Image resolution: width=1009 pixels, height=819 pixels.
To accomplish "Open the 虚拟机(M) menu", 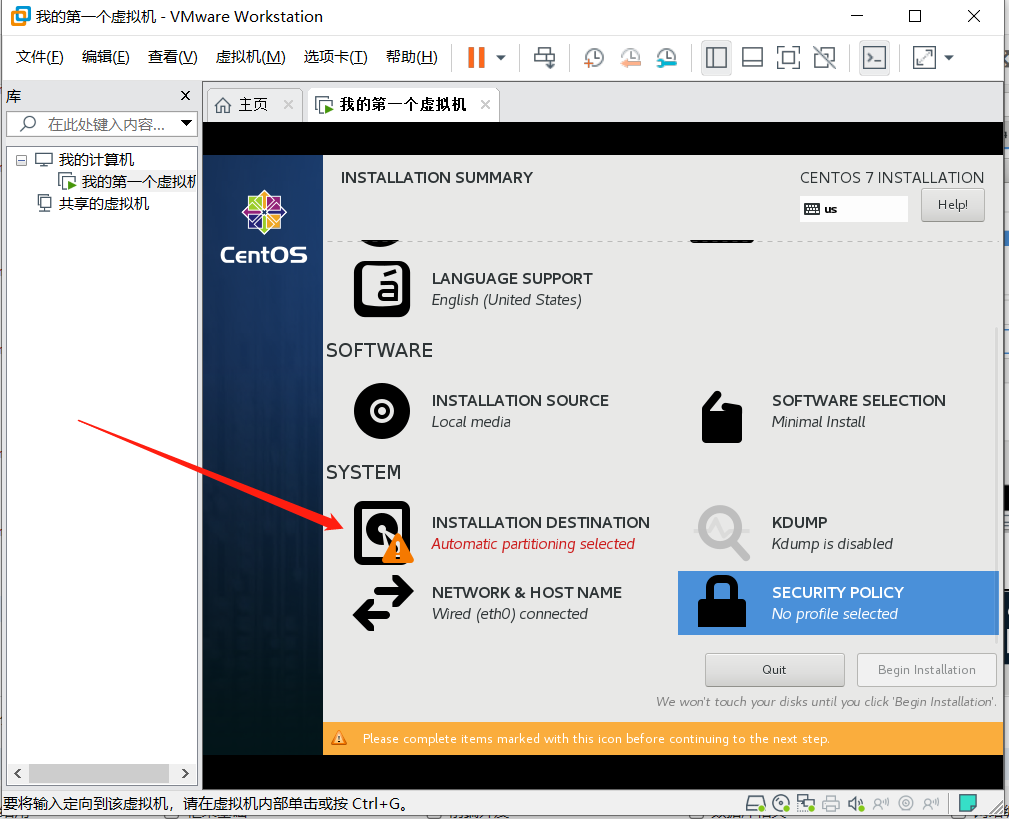I will 250,57.
